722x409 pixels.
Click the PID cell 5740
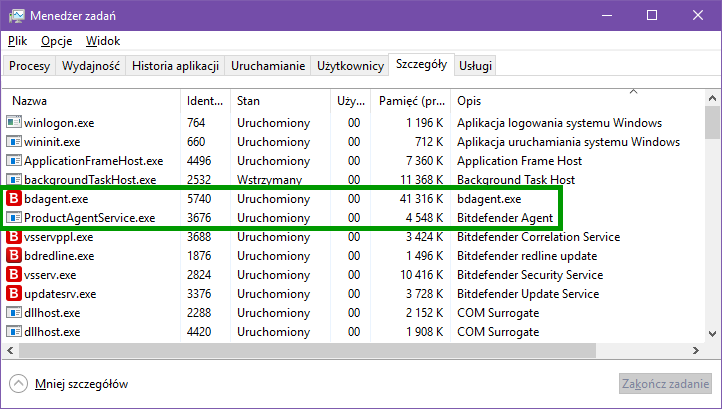pos(199,199)
